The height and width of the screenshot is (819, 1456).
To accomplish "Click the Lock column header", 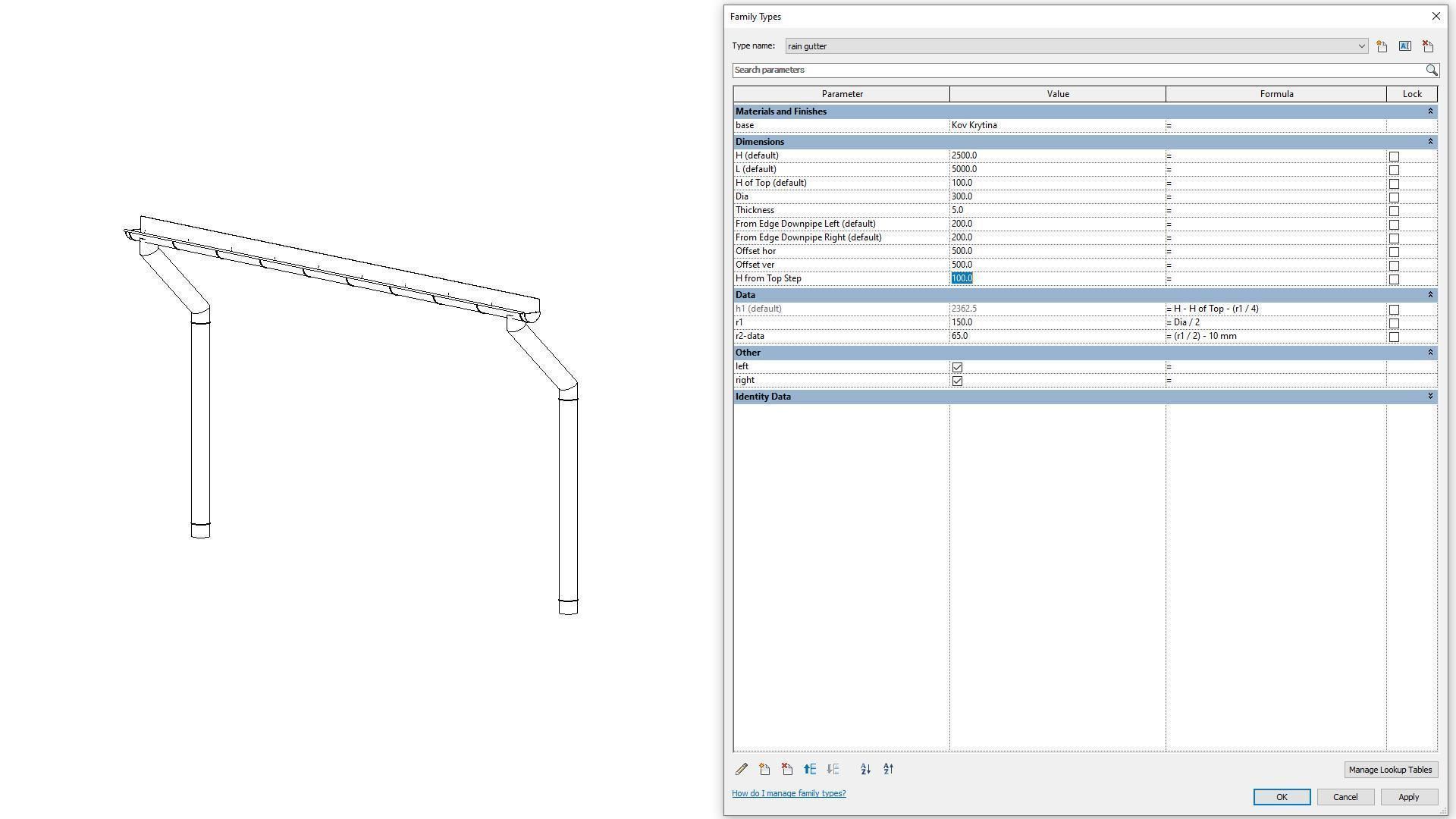I will point(1412,94).
